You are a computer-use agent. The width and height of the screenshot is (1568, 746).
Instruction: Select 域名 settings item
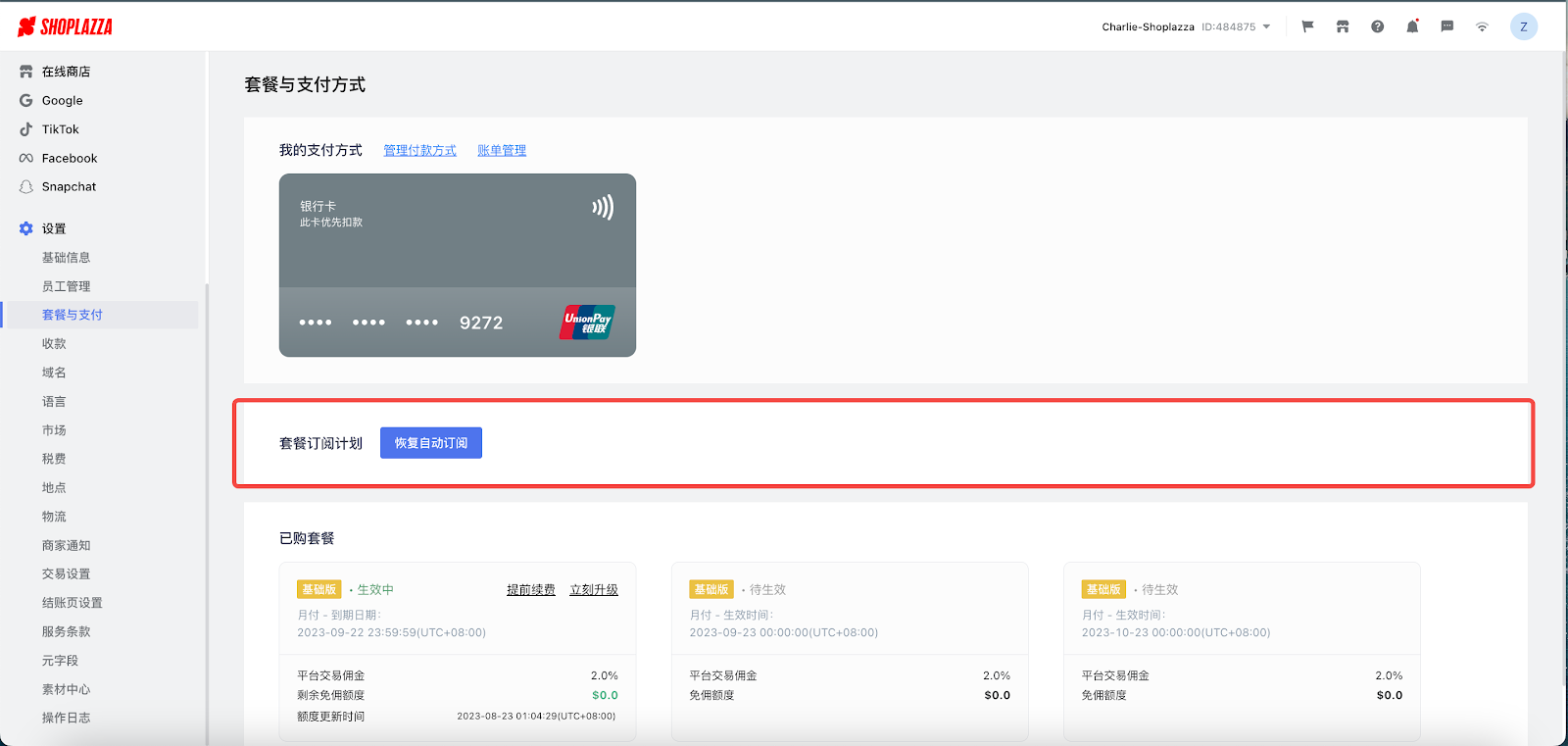pos(54,373)
